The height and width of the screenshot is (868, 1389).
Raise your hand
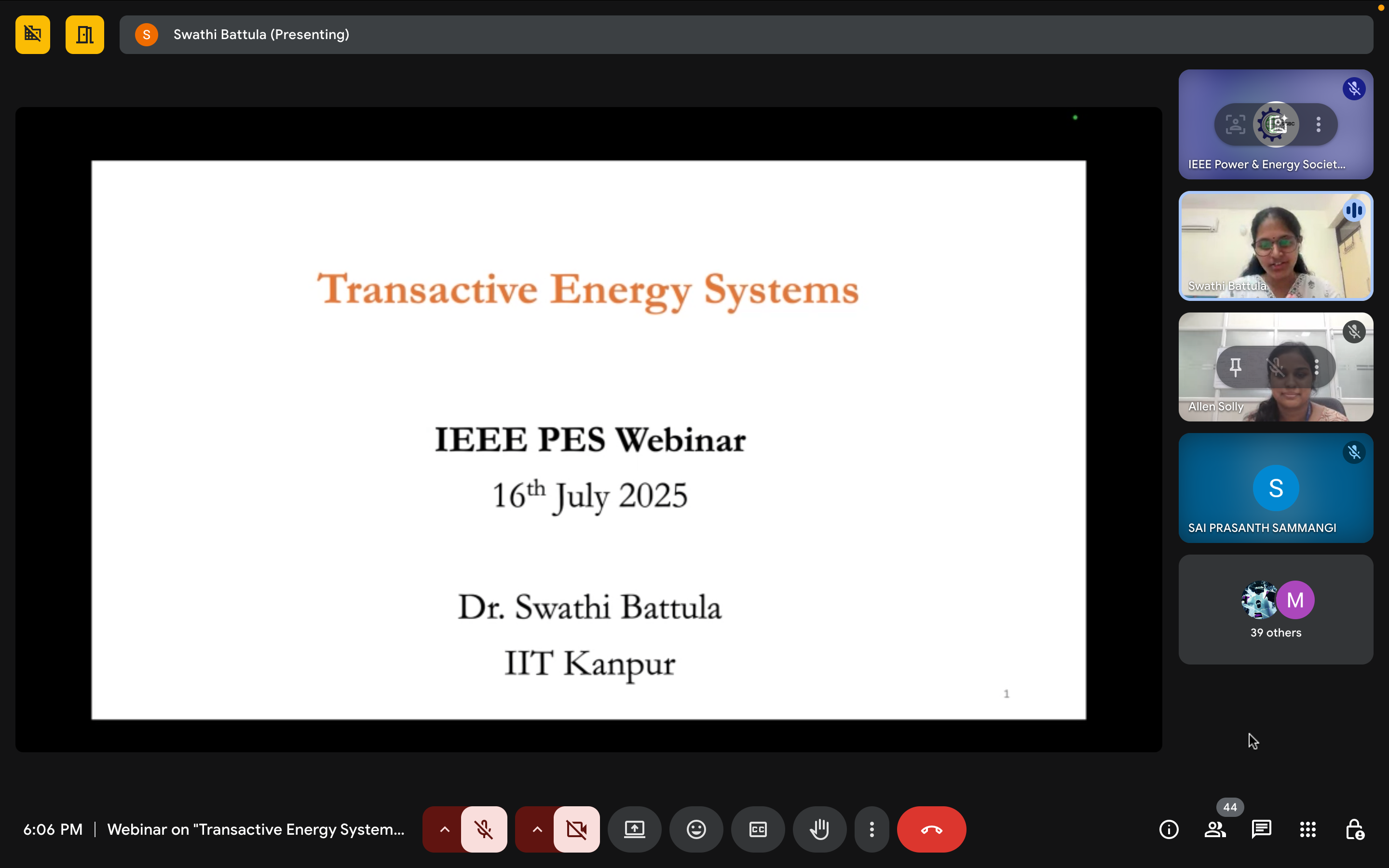coord(819,829)
